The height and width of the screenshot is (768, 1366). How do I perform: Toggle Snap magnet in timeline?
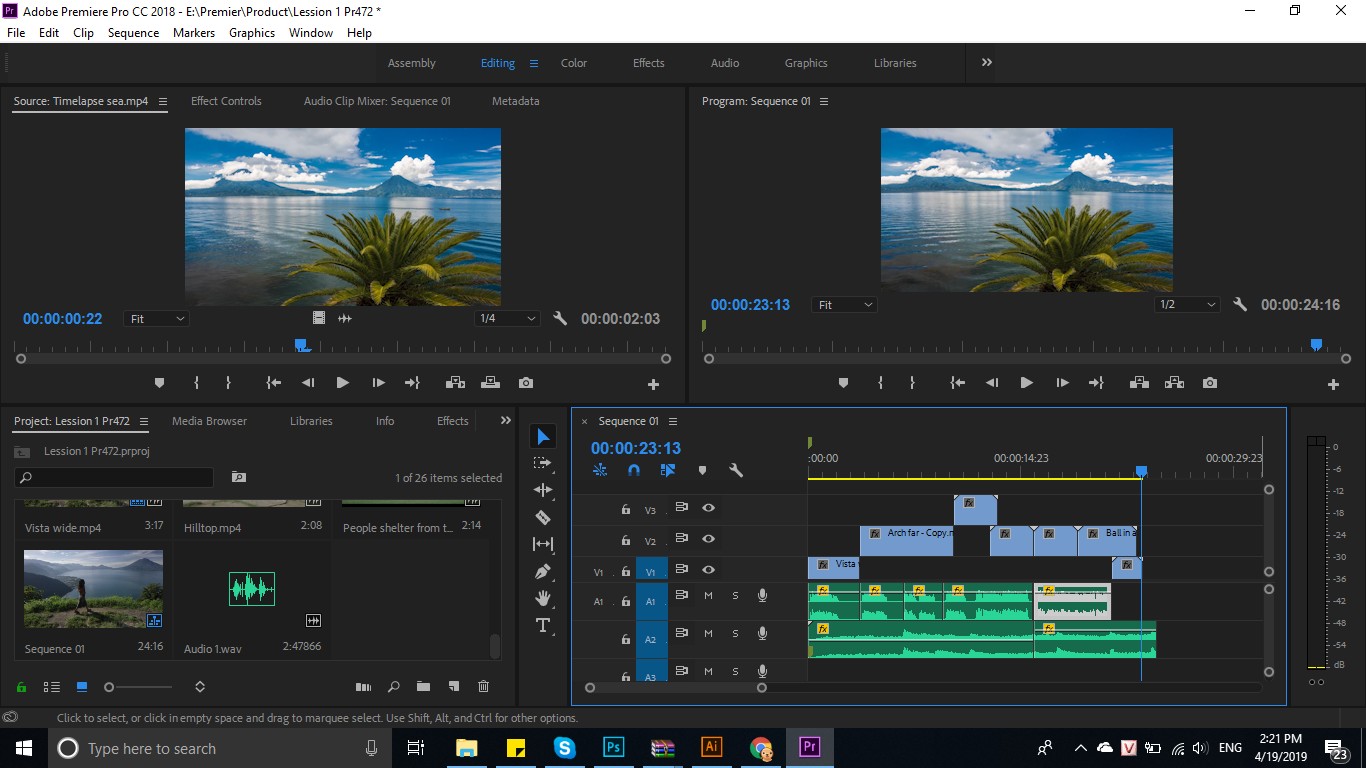(633, 470)
